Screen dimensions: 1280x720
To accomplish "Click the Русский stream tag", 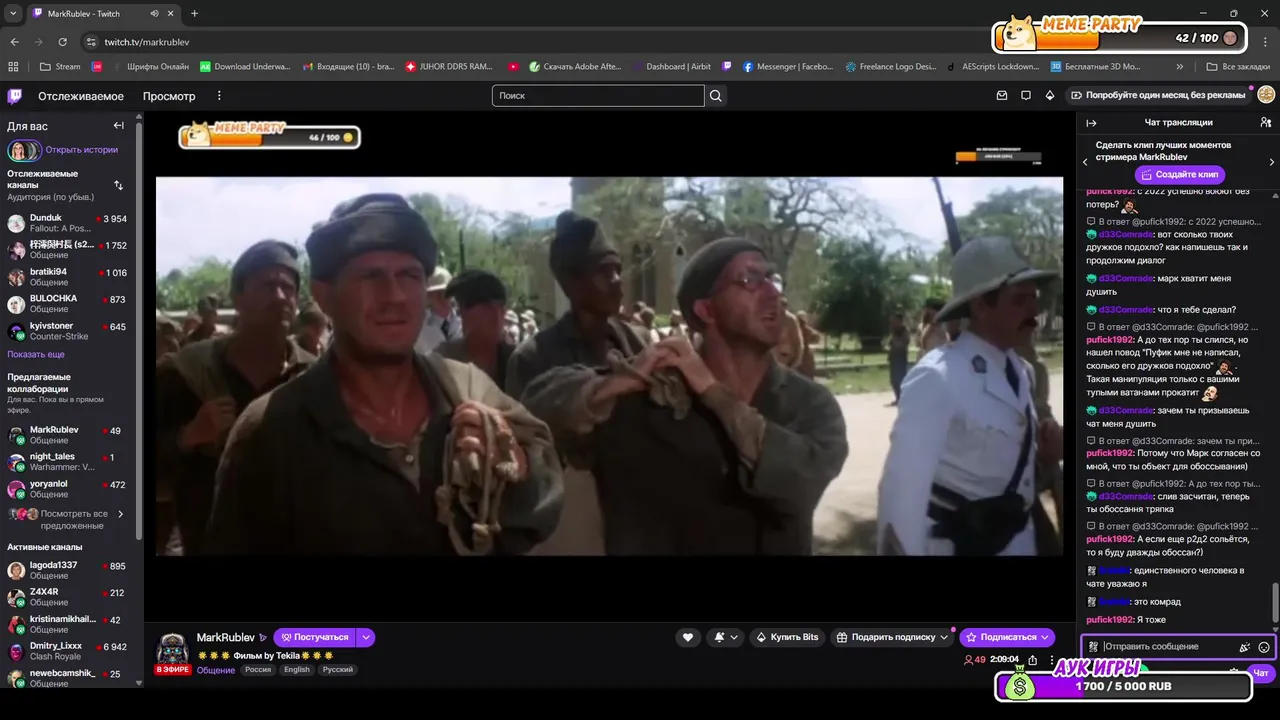I will click(338, 670).
